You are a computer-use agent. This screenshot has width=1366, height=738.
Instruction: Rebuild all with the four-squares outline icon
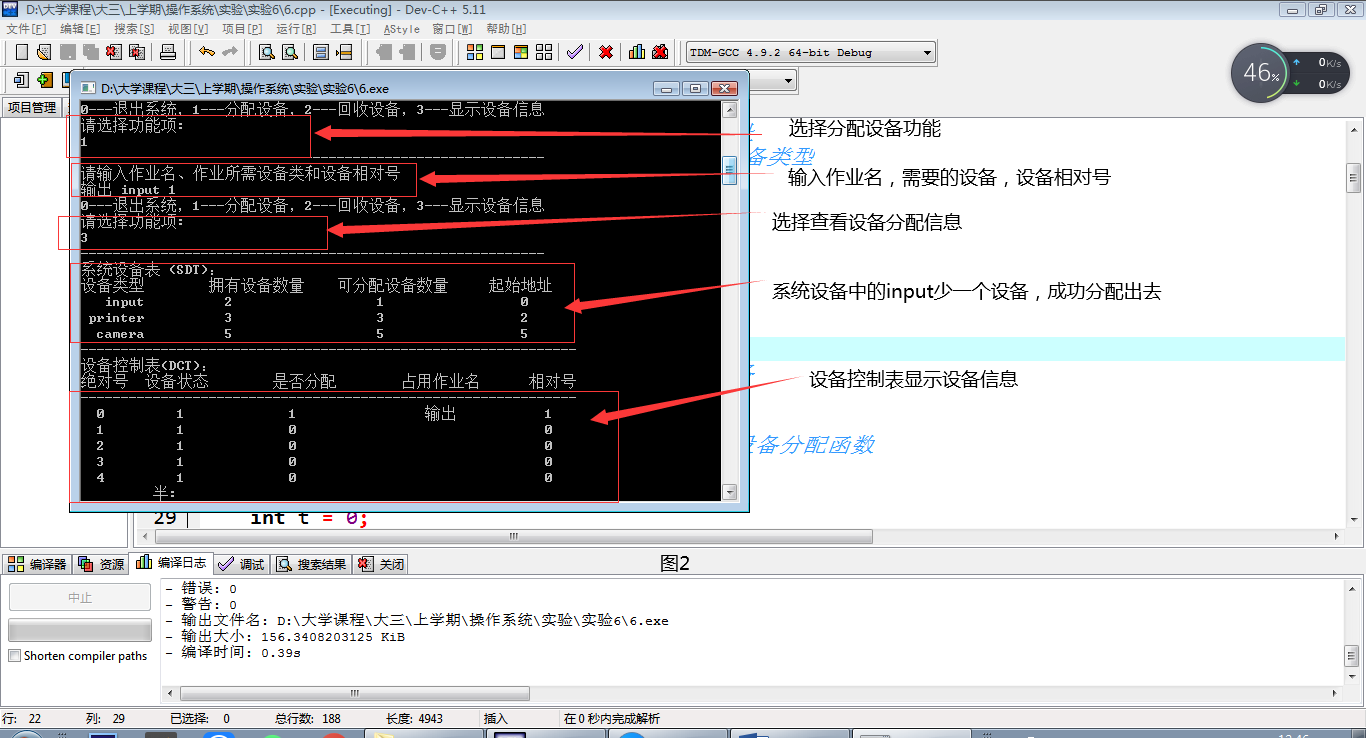(x=544, y=52)
